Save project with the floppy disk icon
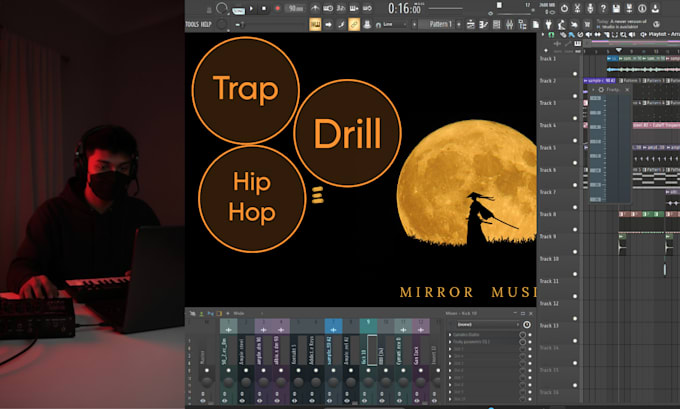The height and width of the screenshot is (409, 680). coord(616,8)
